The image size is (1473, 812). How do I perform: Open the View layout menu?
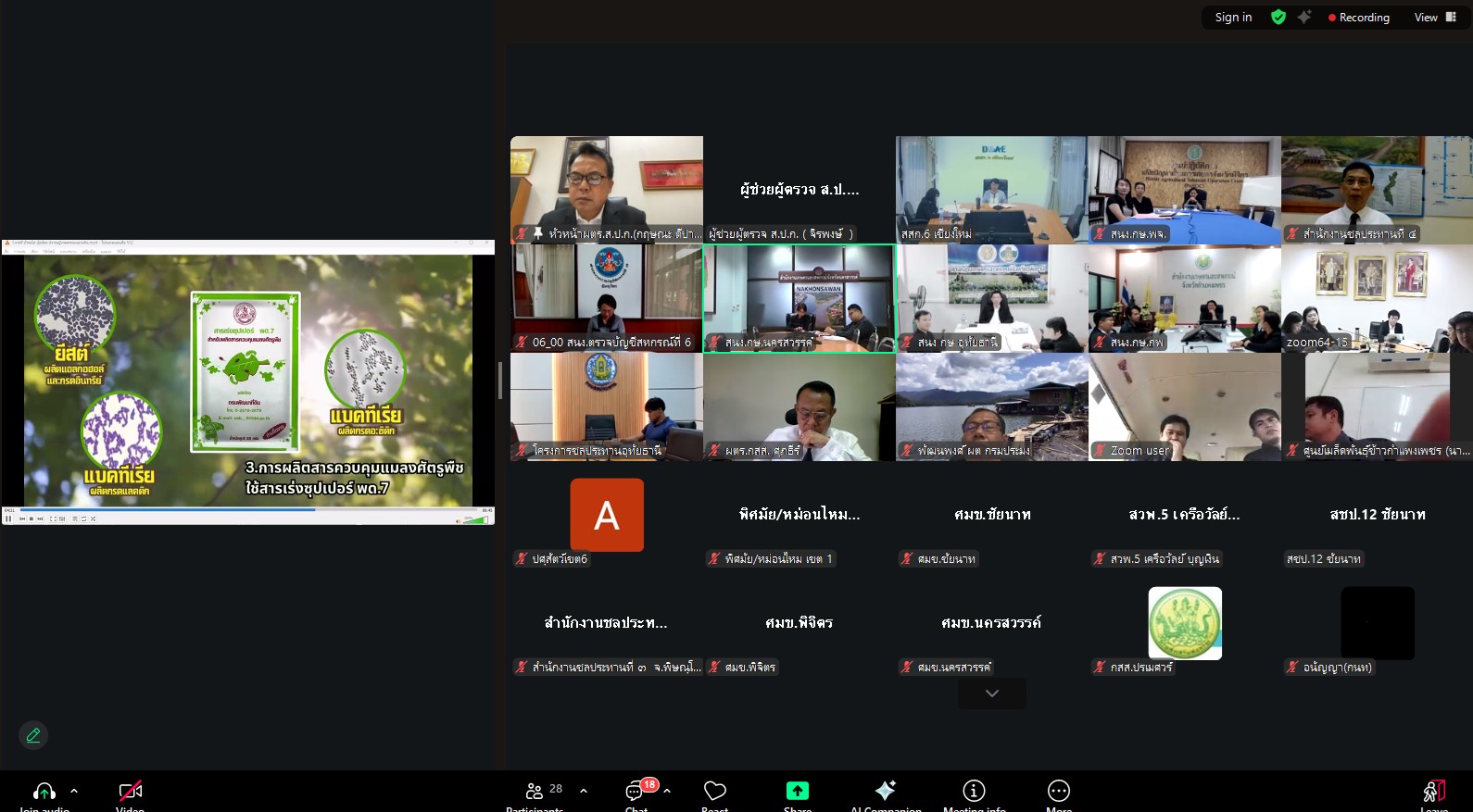[x=1434, y=17]
